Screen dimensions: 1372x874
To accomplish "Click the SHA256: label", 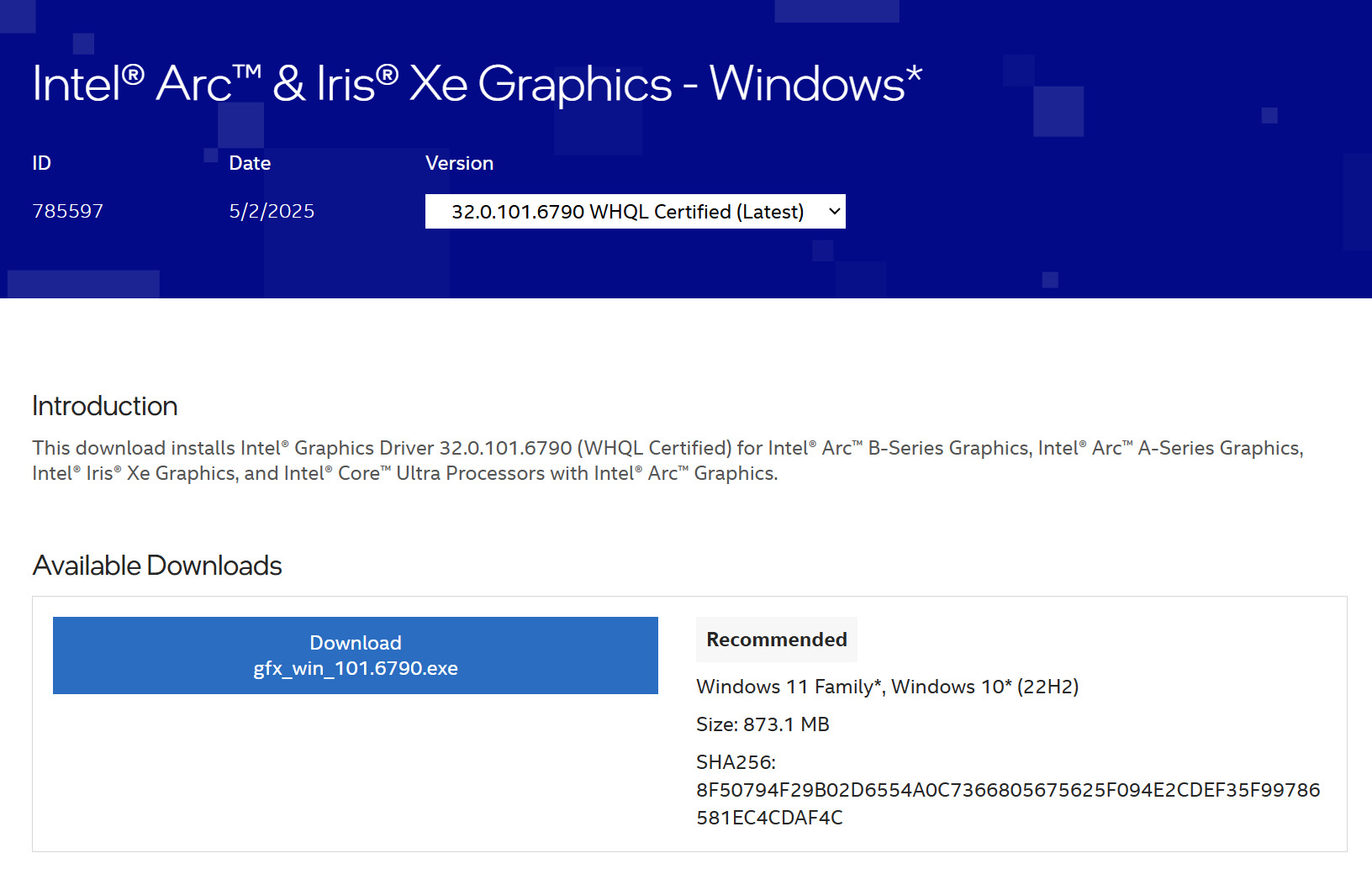I will tap(736, 762).
